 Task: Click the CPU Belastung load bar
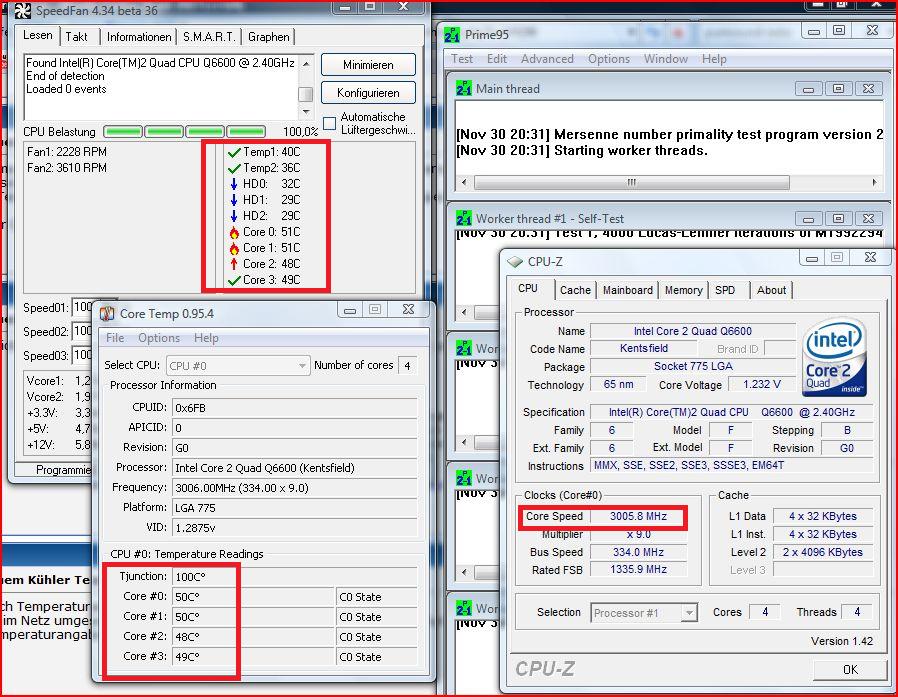point(184,132)
